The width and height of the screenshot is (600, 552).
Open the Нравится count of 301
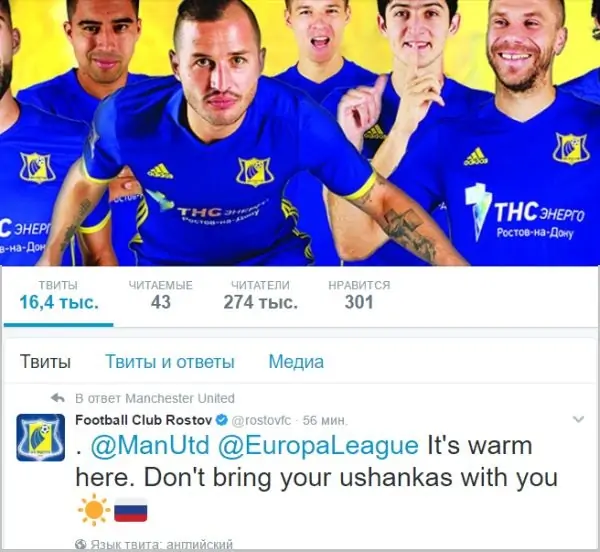359,295
